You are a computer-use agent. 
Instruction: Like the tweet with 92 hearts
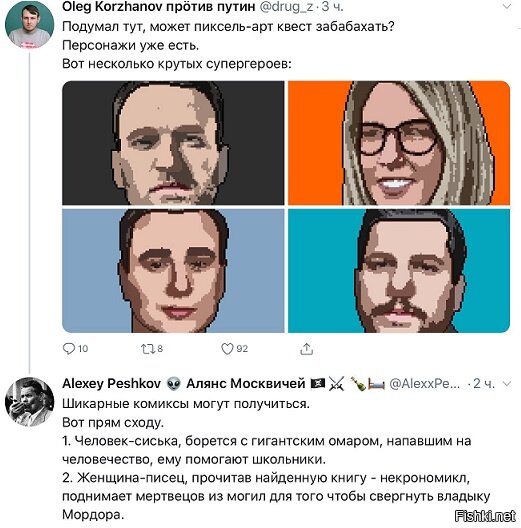(227, 349)
